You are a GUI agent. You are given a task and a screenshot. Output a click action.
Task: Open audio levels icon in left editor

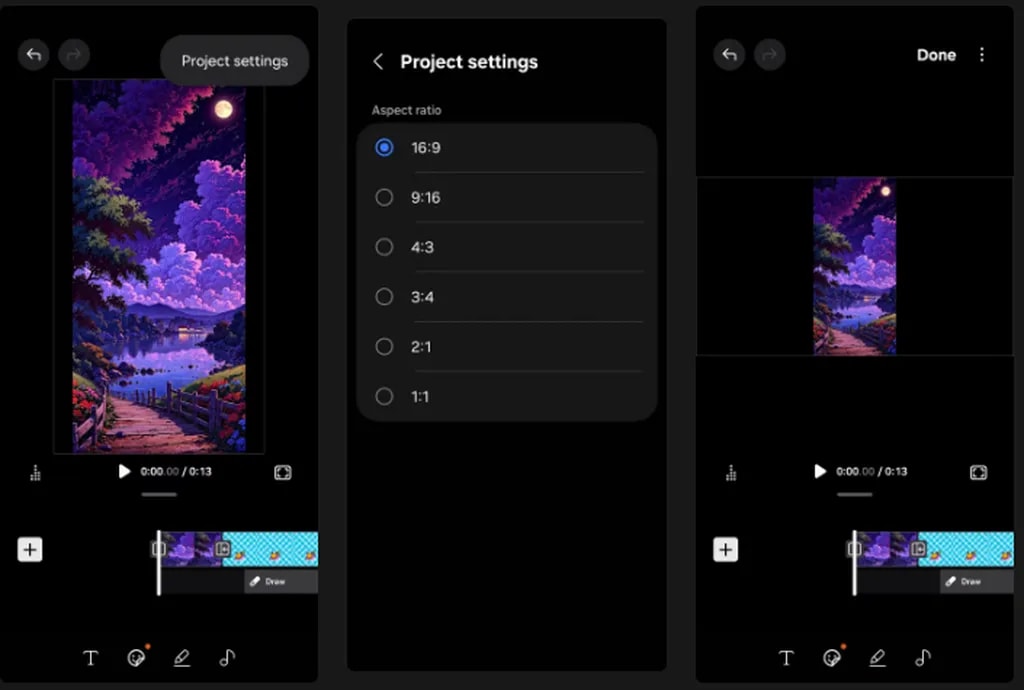[36, 473]
